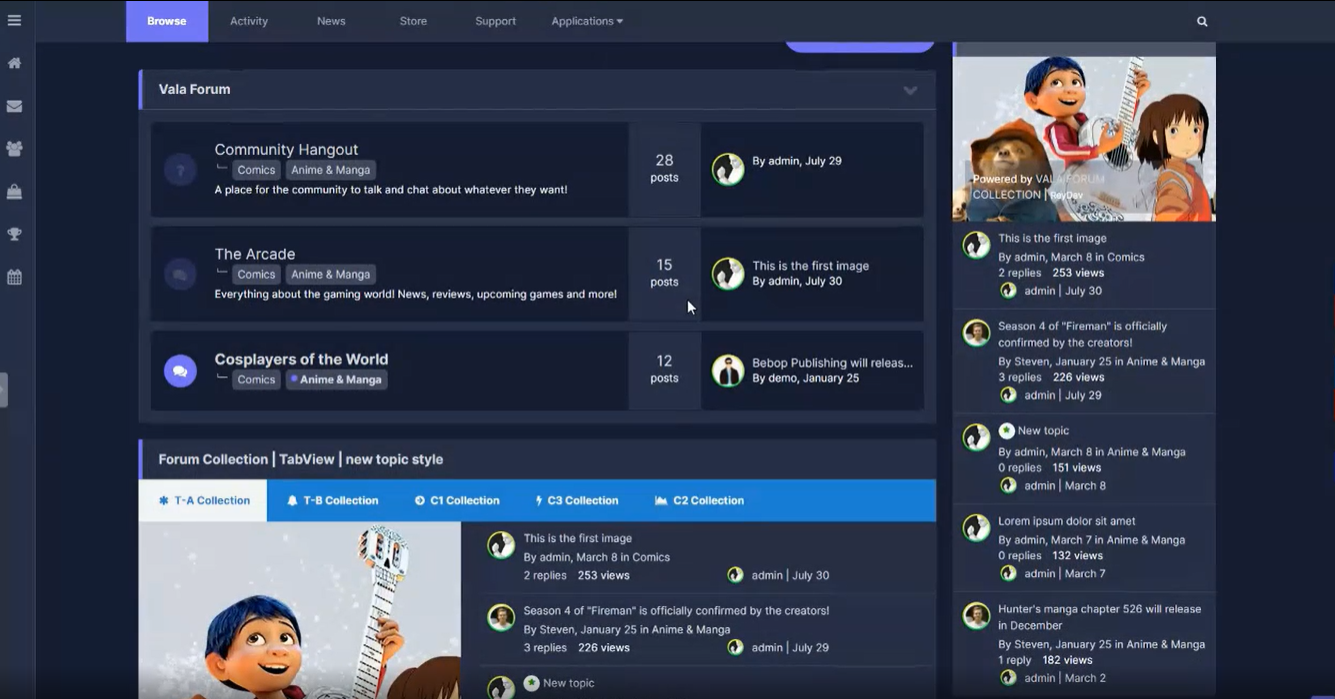Open Comics subforum under Community Hangout

(256, 170)
